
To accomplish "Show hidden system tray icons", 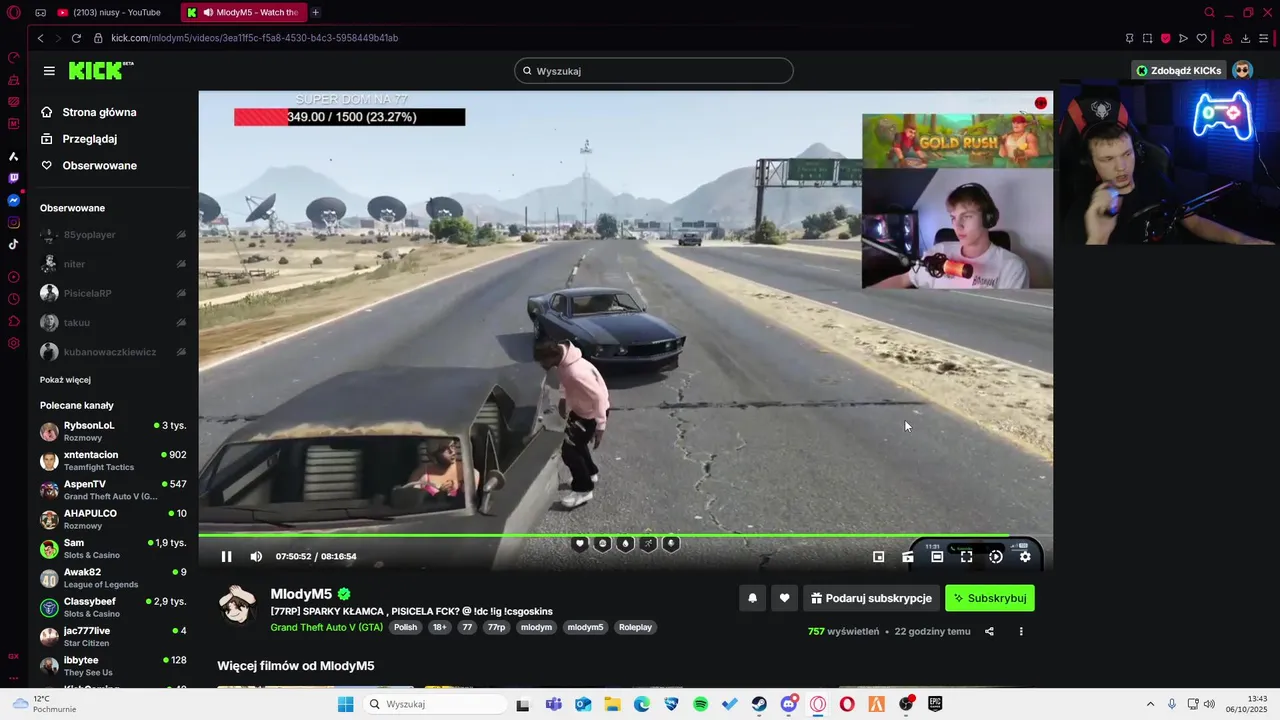I will [1150, 704].
